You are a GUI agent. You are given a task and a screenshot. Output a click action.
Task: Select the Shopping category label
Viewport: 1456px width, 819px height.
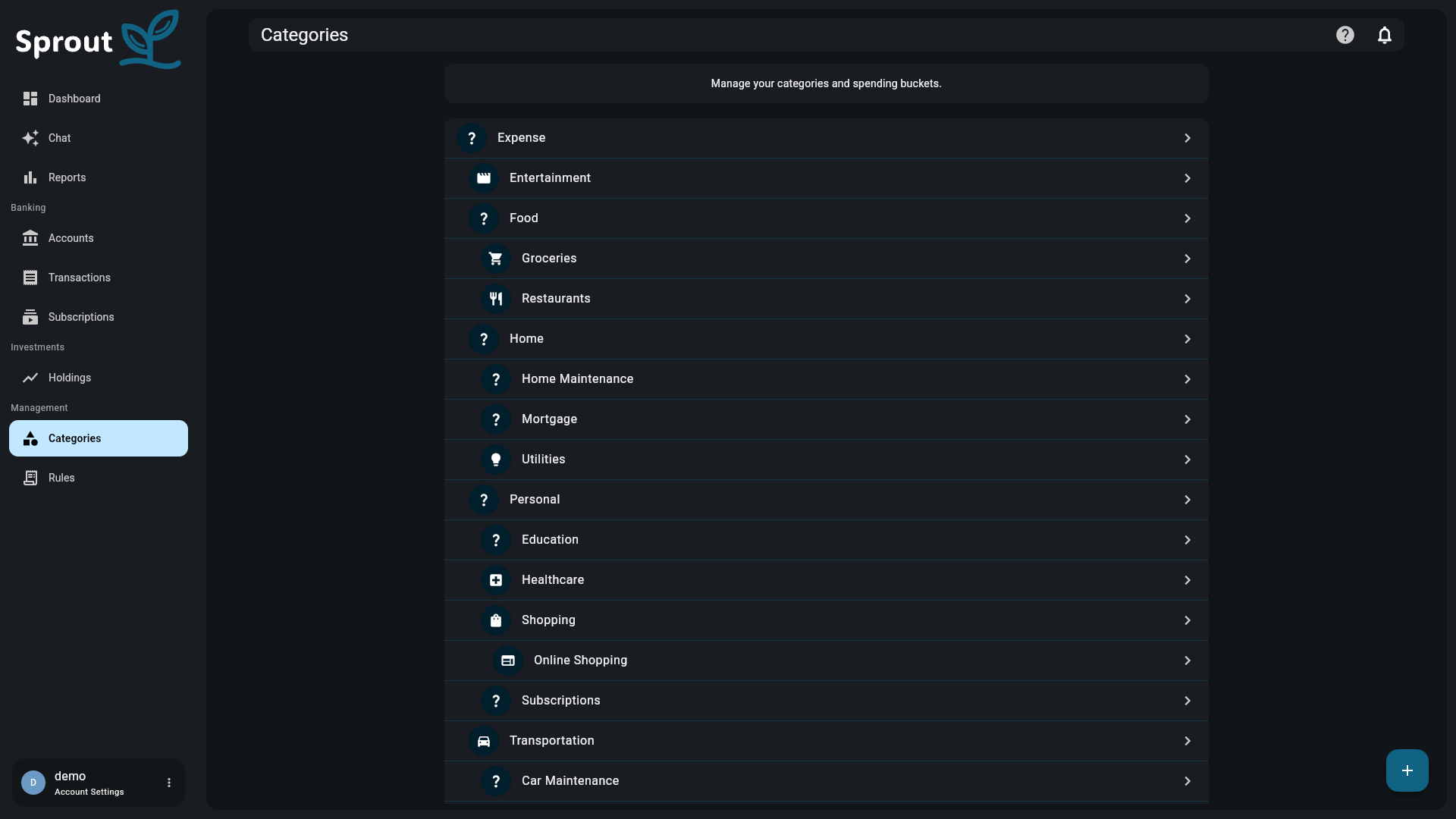[x=548, y=620]
